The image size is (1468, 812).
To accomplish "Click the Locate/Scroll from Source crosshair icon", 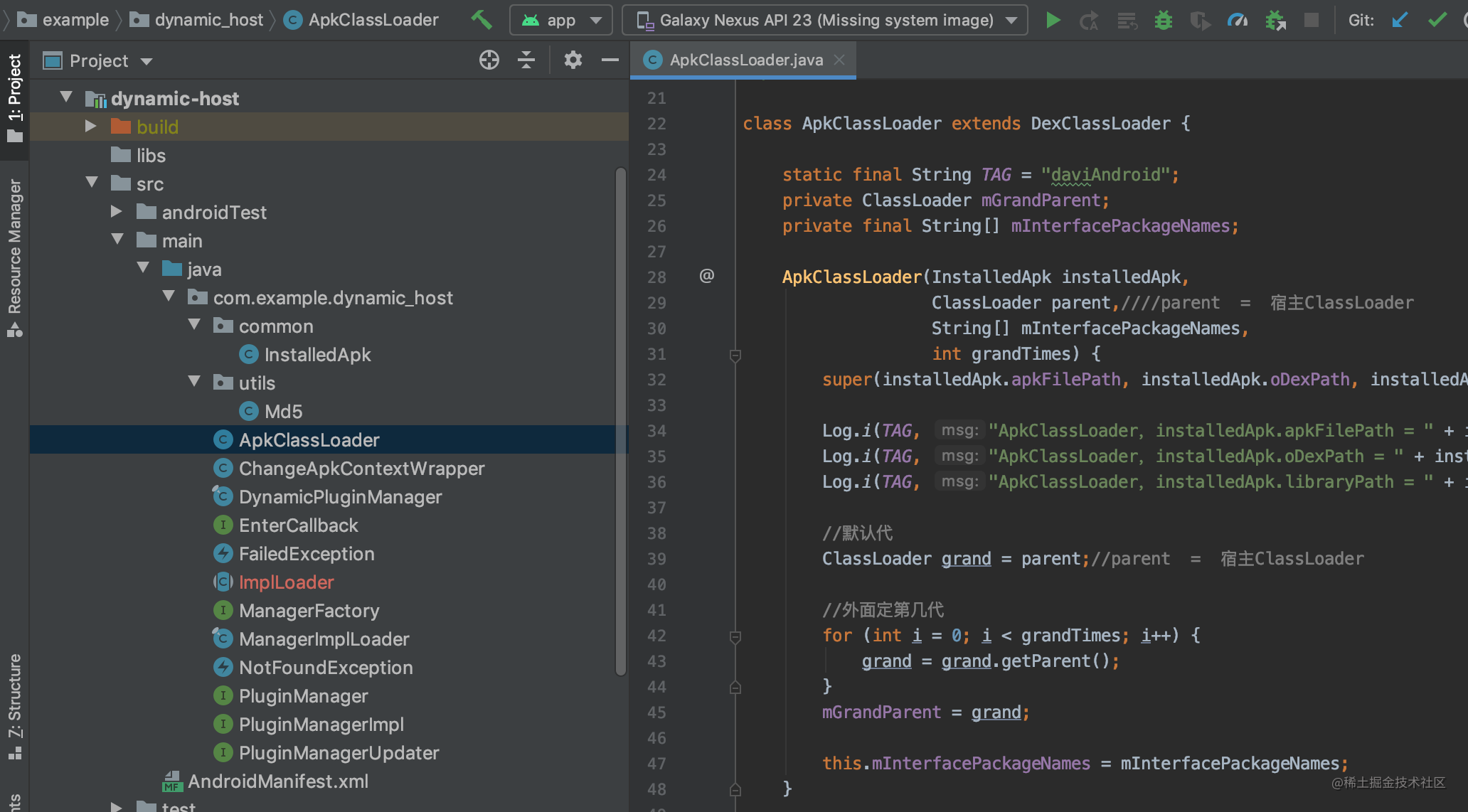I will coord(489,60).
